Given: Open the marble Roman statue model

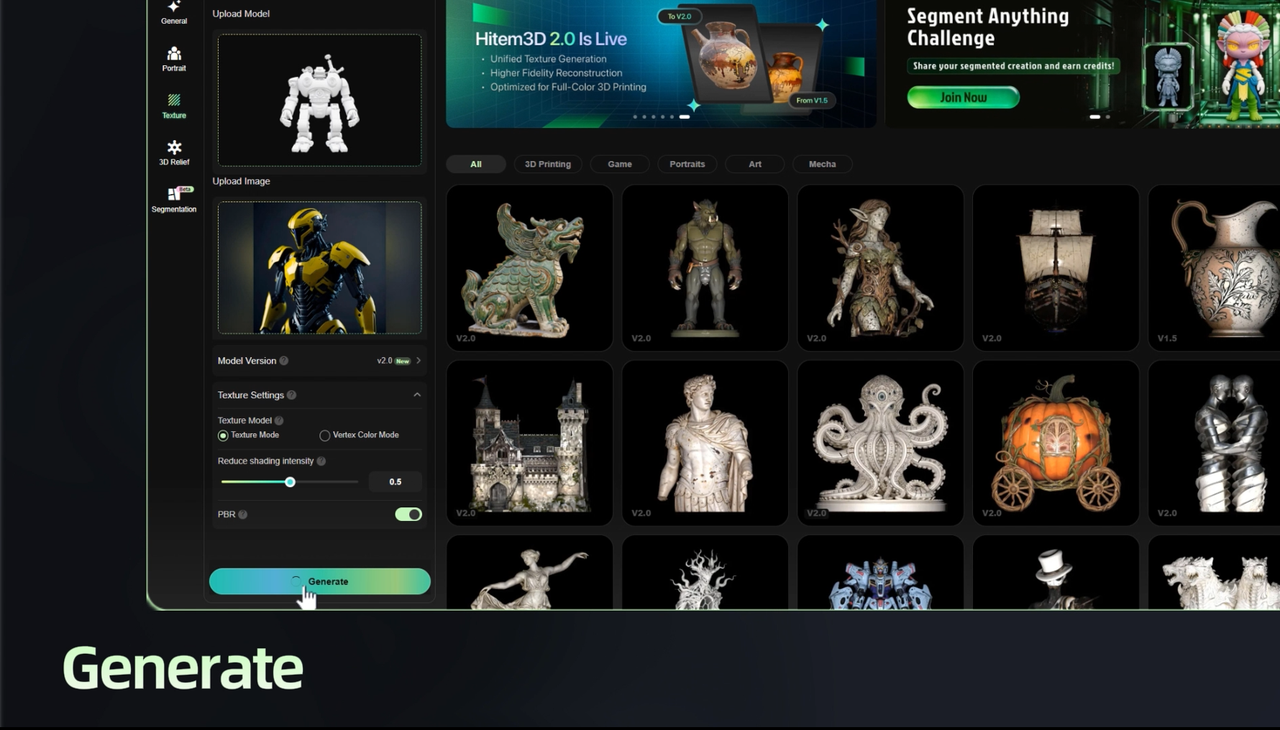Looking at the screenshot, I should click(x=705, y=443).
